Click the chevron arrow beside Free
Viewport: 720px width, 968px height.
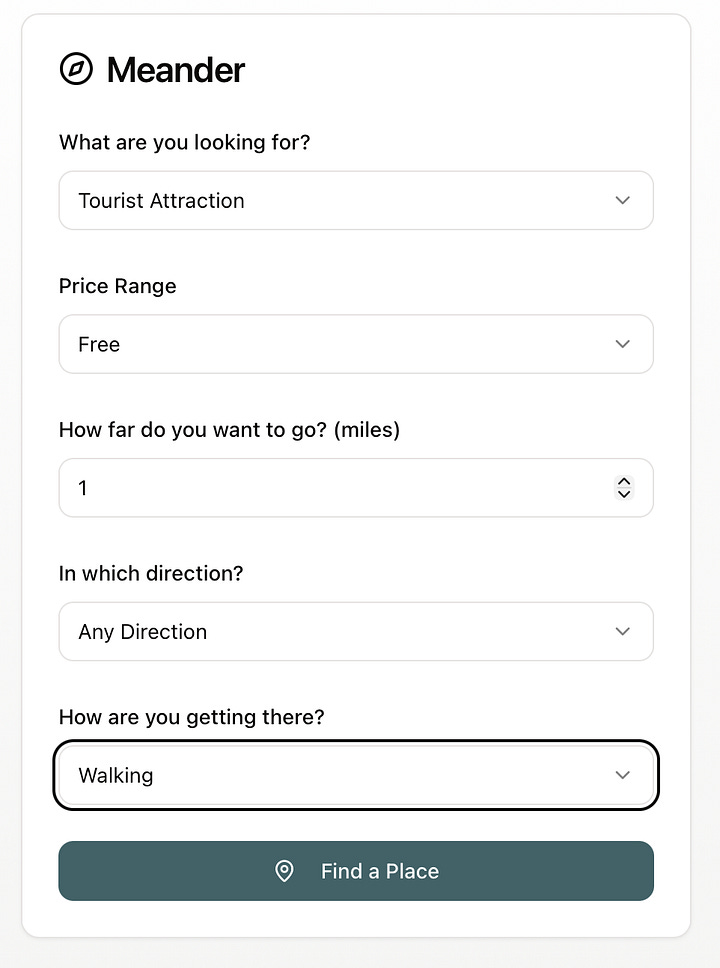click(622, 344)
